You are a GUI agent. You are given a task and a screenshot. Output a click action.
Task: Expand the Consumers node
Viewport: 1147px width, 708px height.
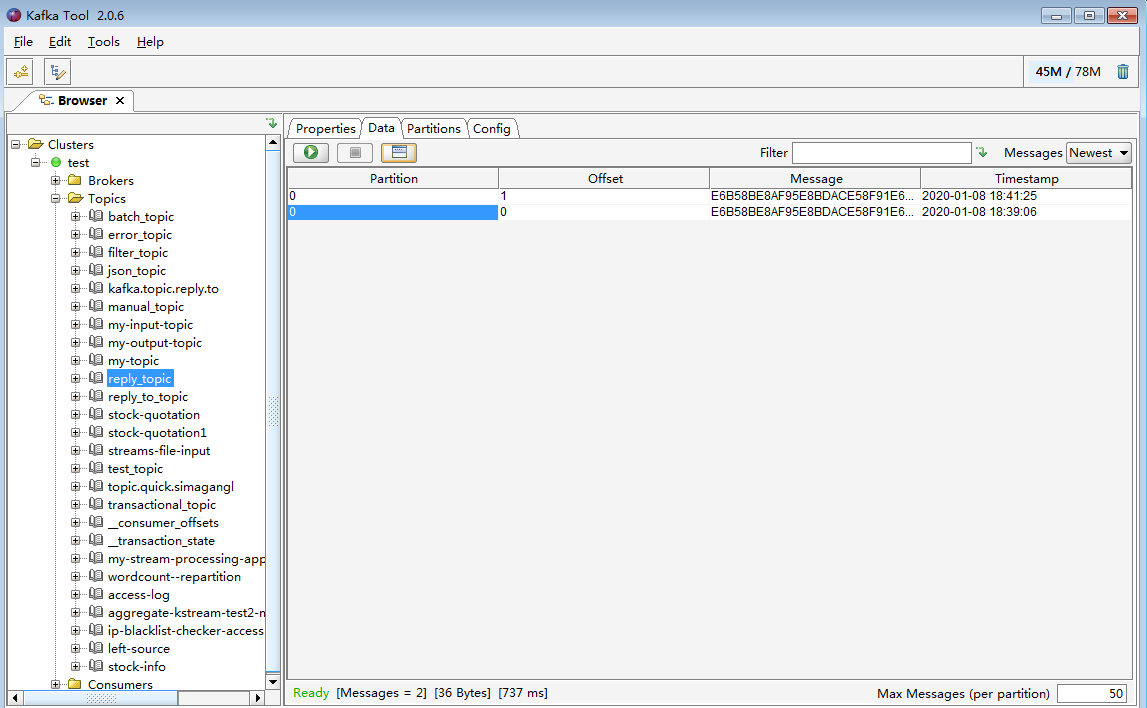click(x=56, y=684)
